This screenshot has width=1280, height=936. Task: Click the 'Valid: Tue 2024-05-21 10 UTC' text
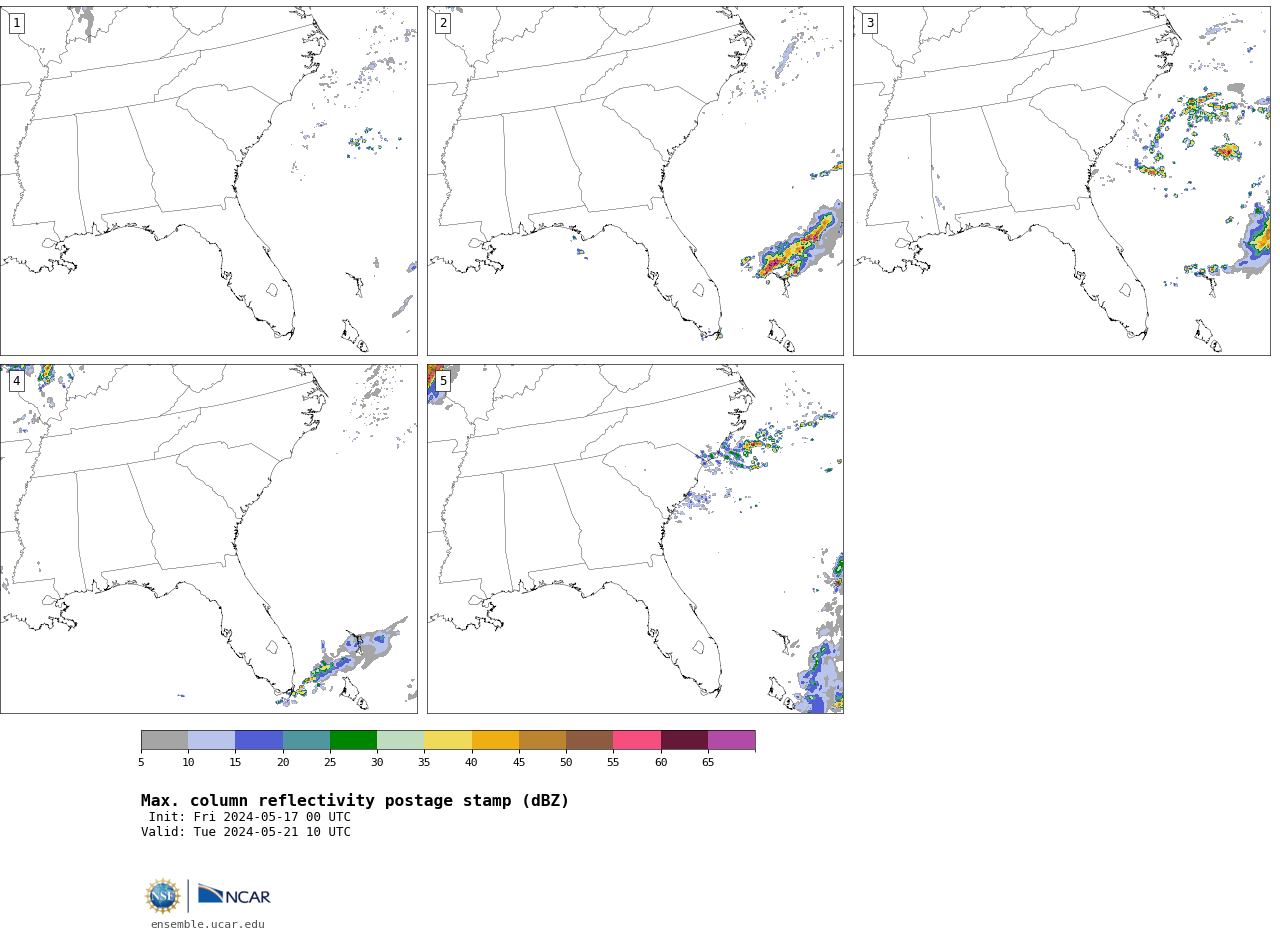point(246,832)
